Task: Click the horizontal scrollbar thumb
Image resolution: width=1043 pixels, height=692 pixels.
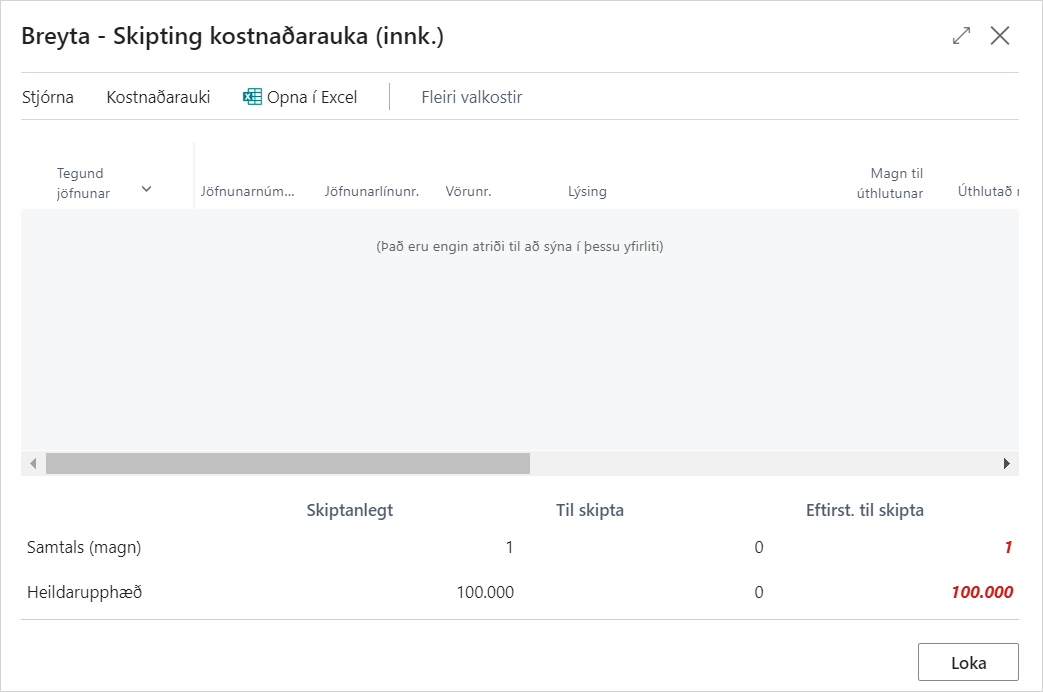Action: click(x=287, y=464)
